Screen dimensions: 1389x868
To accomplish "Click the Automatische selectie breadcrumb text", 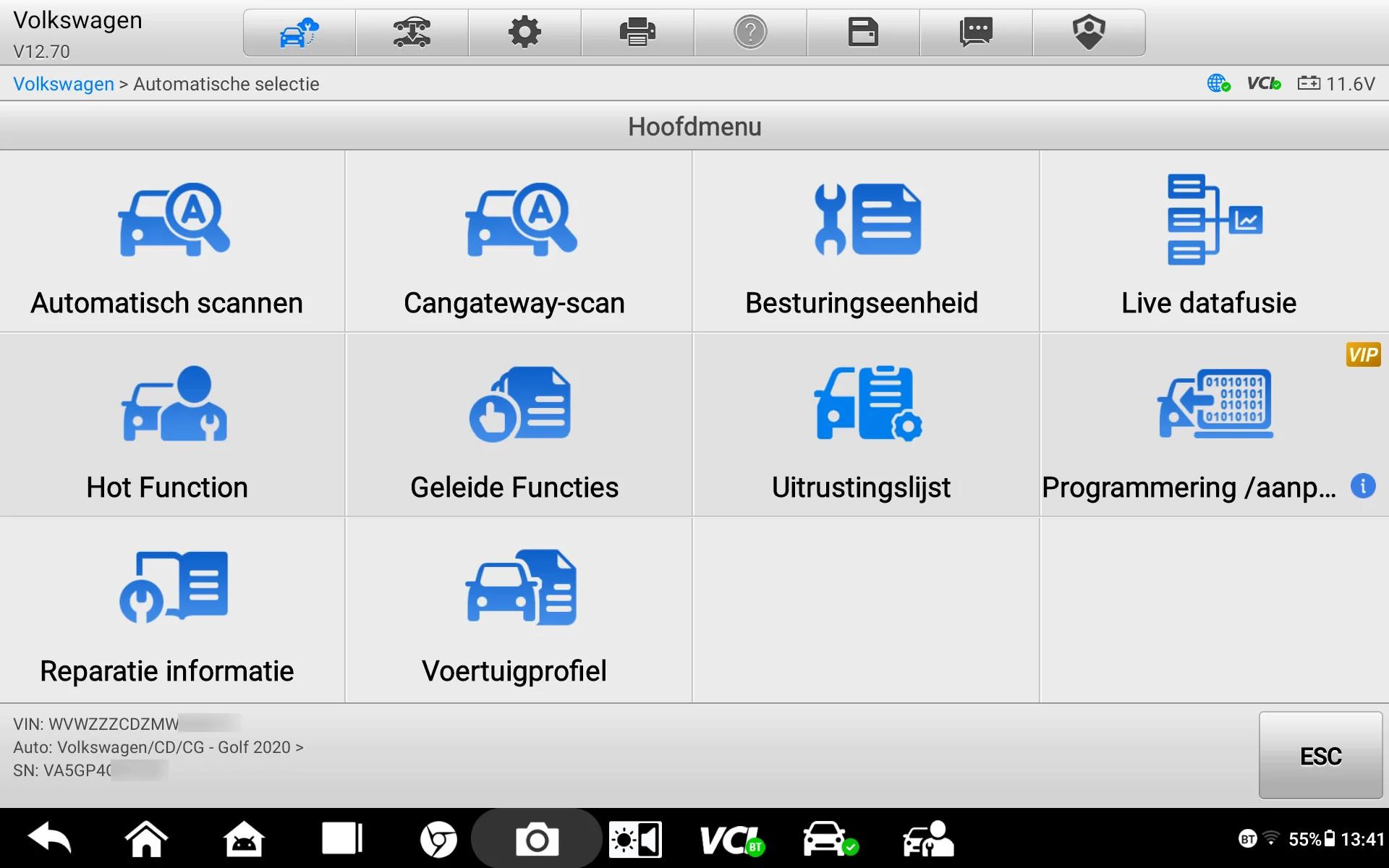I will 226,84.
